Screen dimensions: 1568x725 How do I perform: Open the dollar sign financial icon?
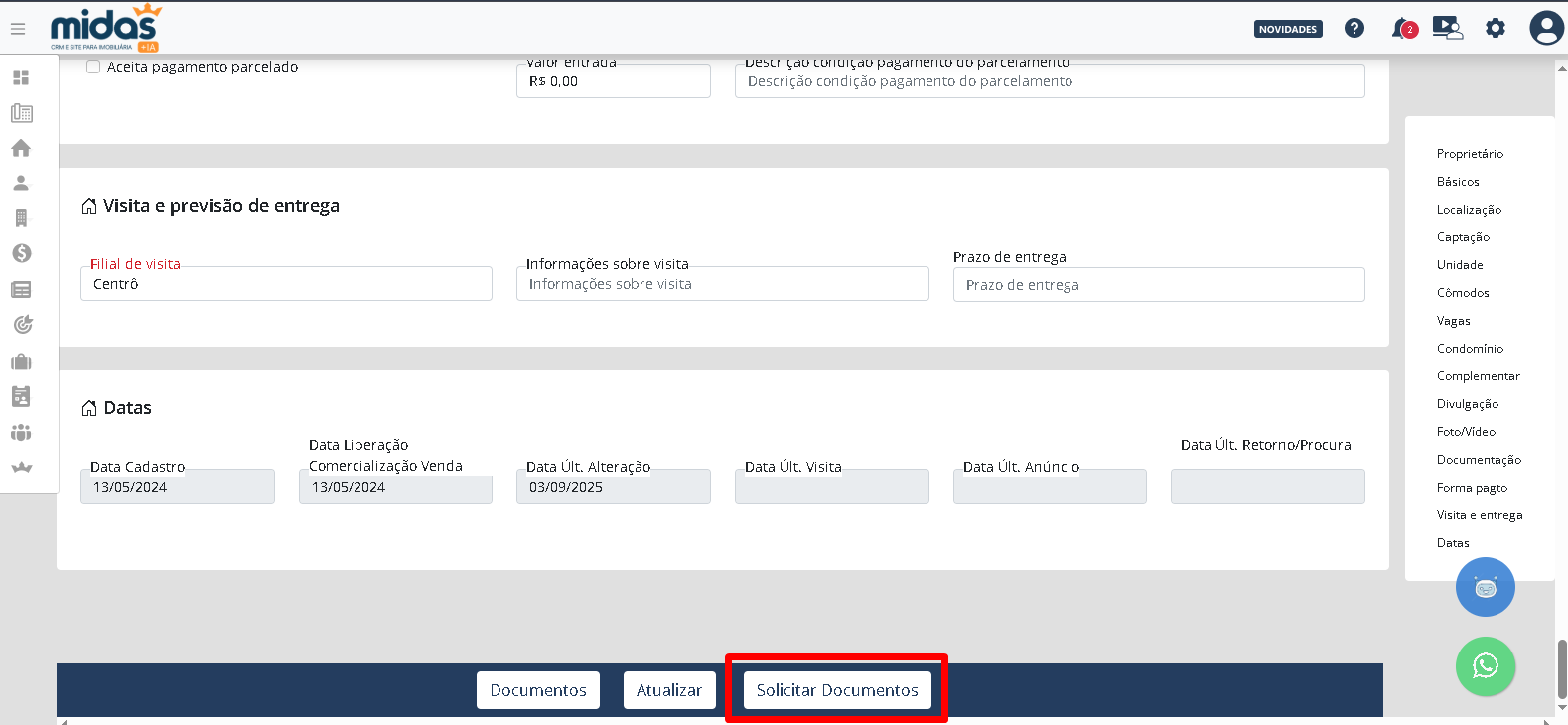tap(21, 253)
